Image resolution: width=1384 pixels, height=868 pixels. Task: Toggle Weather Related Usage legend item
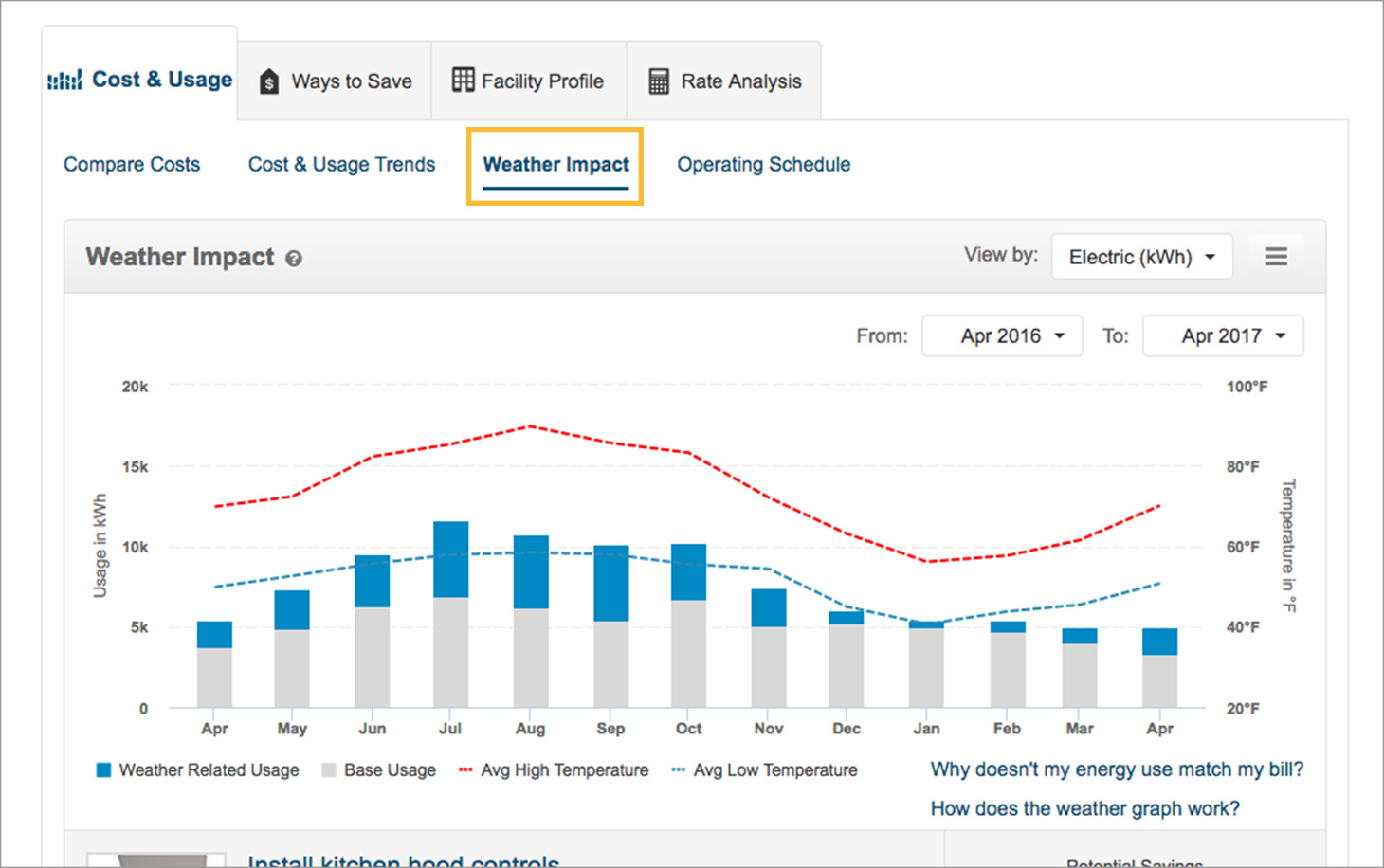[x=198, y=770]
